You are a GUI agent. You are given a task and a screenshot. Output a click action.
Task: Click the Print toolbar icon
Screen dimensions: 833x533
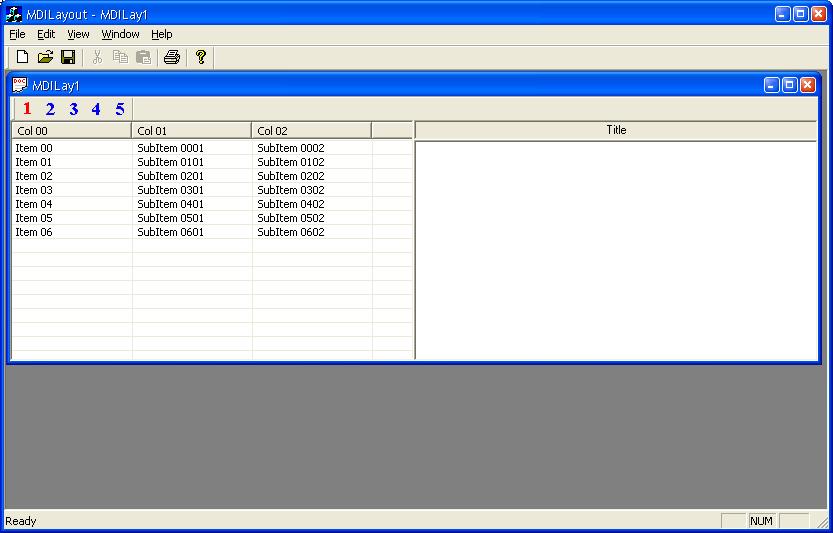[172, 57]
